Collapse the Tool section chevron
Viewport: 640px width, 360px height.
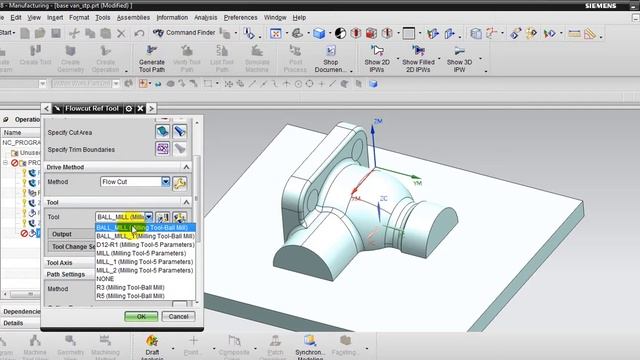click(x=186, y=202)
